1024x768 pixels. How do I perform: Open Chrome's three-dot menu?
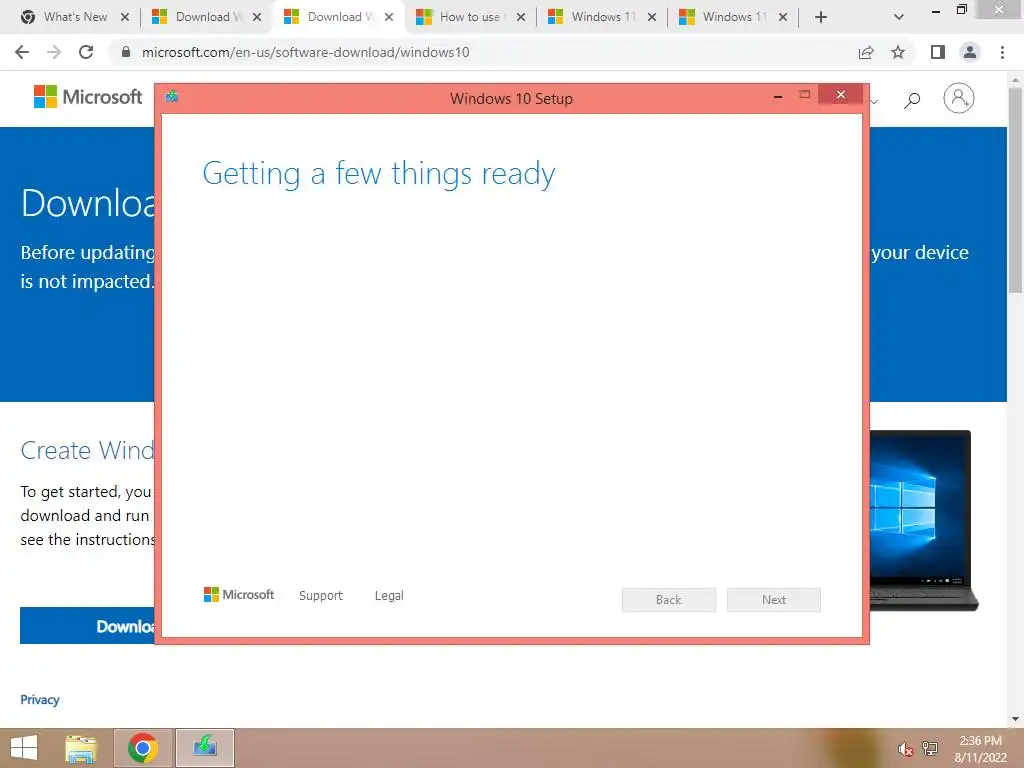click(x=1002, y=52)
